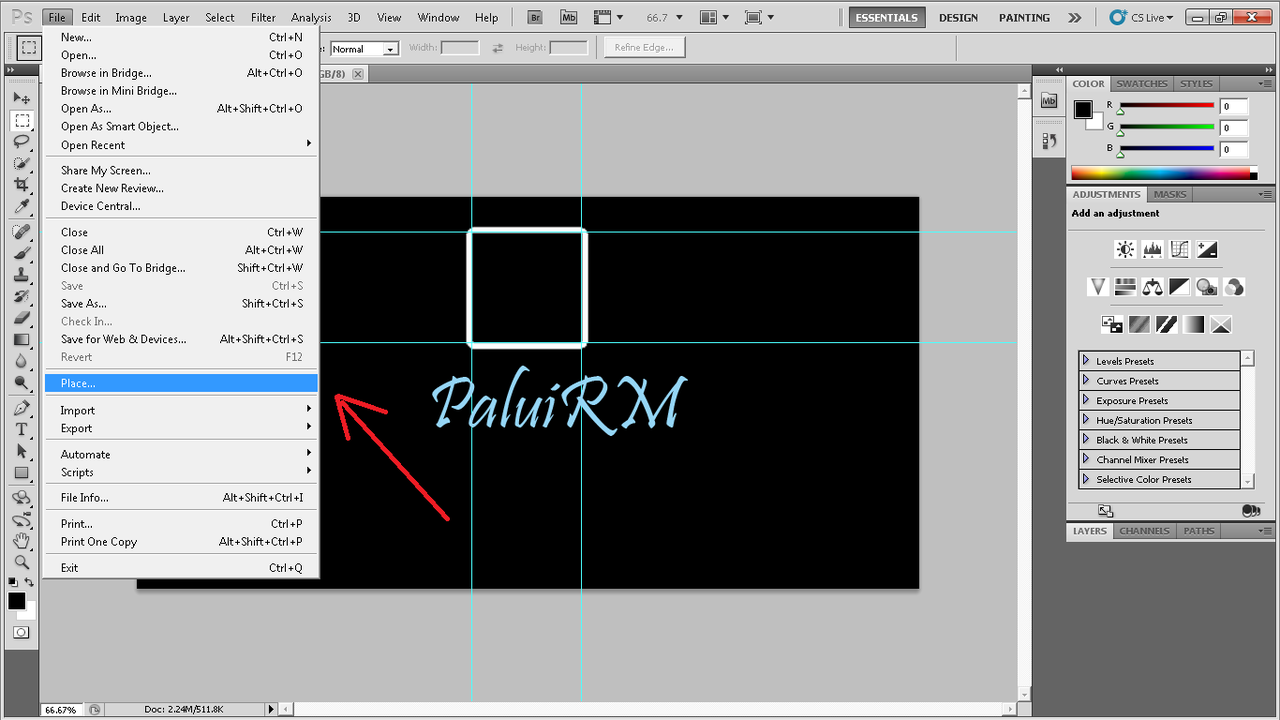The width and height of the screenshot is (1280, 720).
Task: Add an Exposure adjustment
Action: [x=1207, y=250]
